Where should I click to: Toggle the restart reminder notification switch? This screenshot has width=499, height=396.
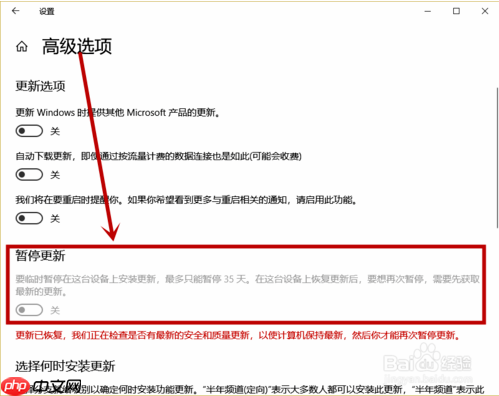[x=29, y=218]
